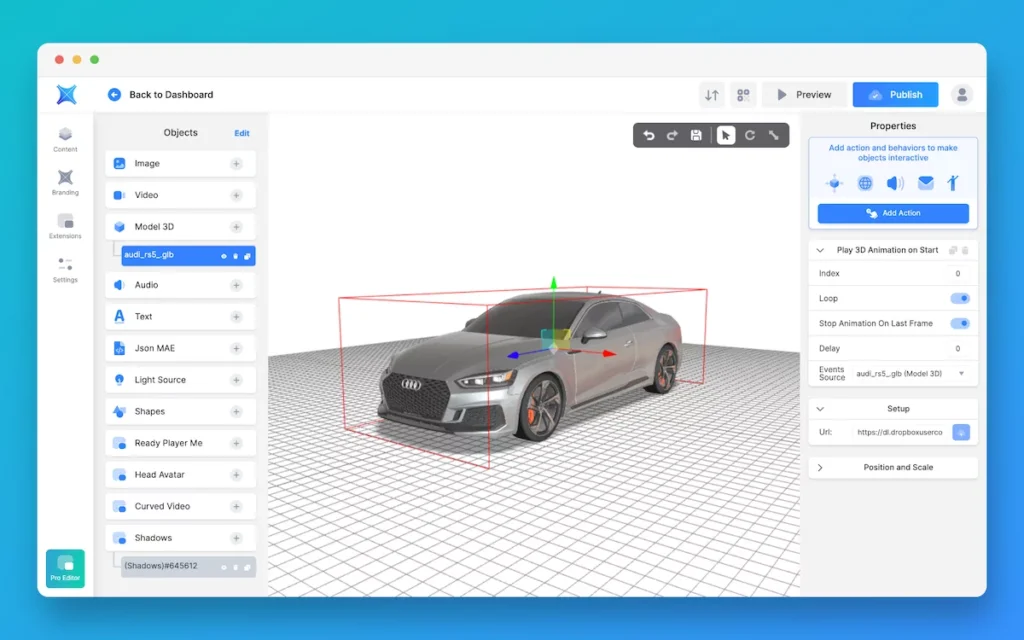Image resolution: width=1024 pixels, height=640 pixels.
Task: Click the Publish button
Action: tap(895, 95)
